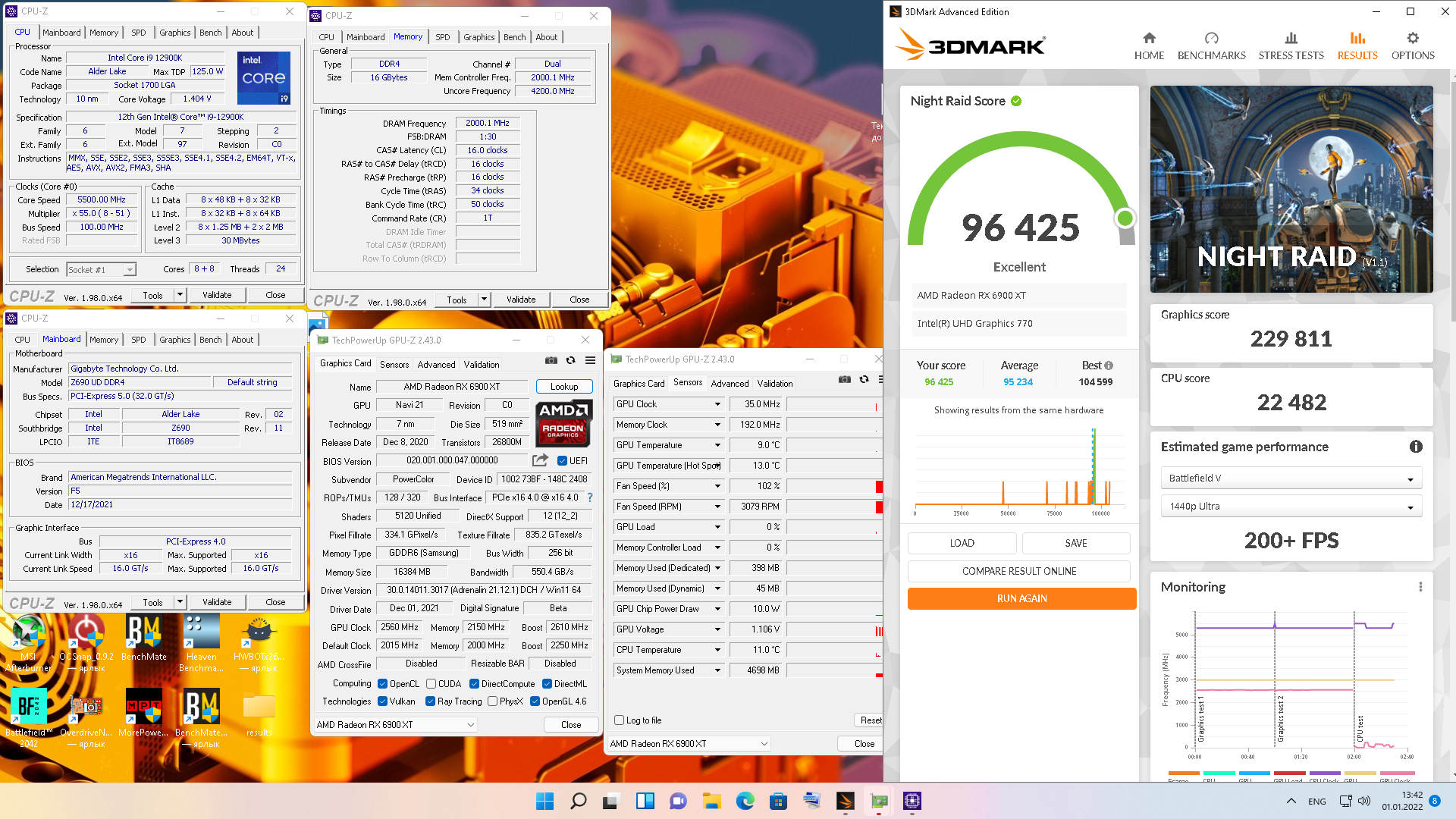1456x819 pixels.
Task: Click the CPU-Z chip icon on the taskbar
Action: pyautogui.click(x=912, y=801)
